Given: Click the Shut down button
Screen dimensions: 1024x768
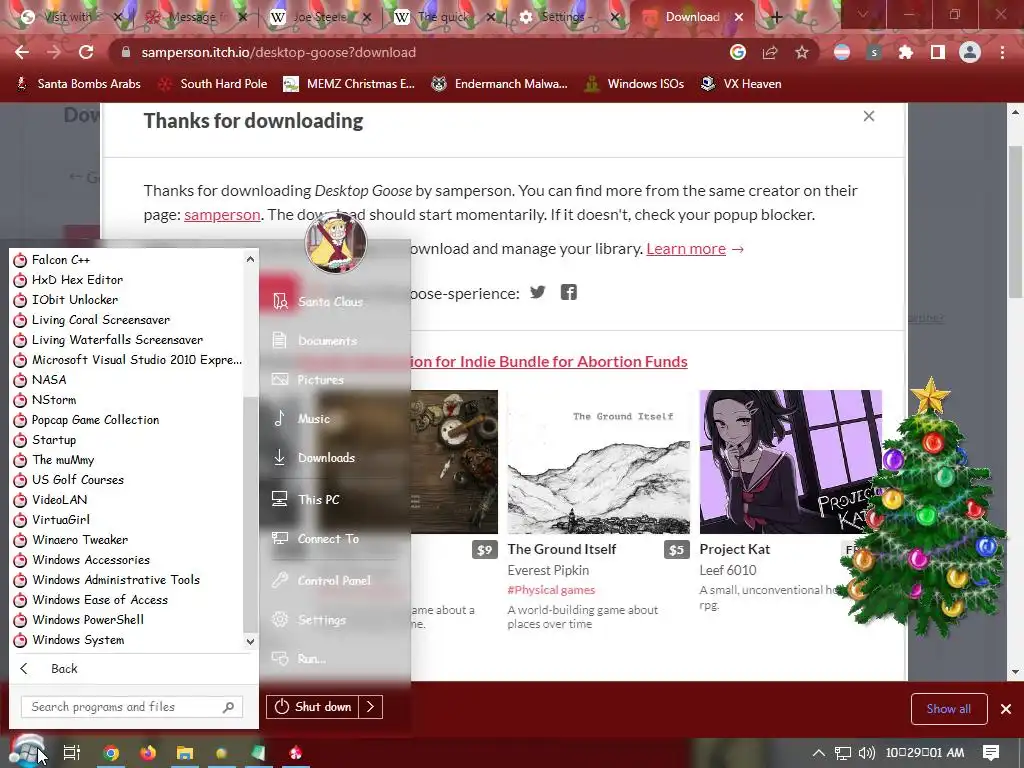Looking at the screenshot, I should pyautogui.click(x=312, y=707).
